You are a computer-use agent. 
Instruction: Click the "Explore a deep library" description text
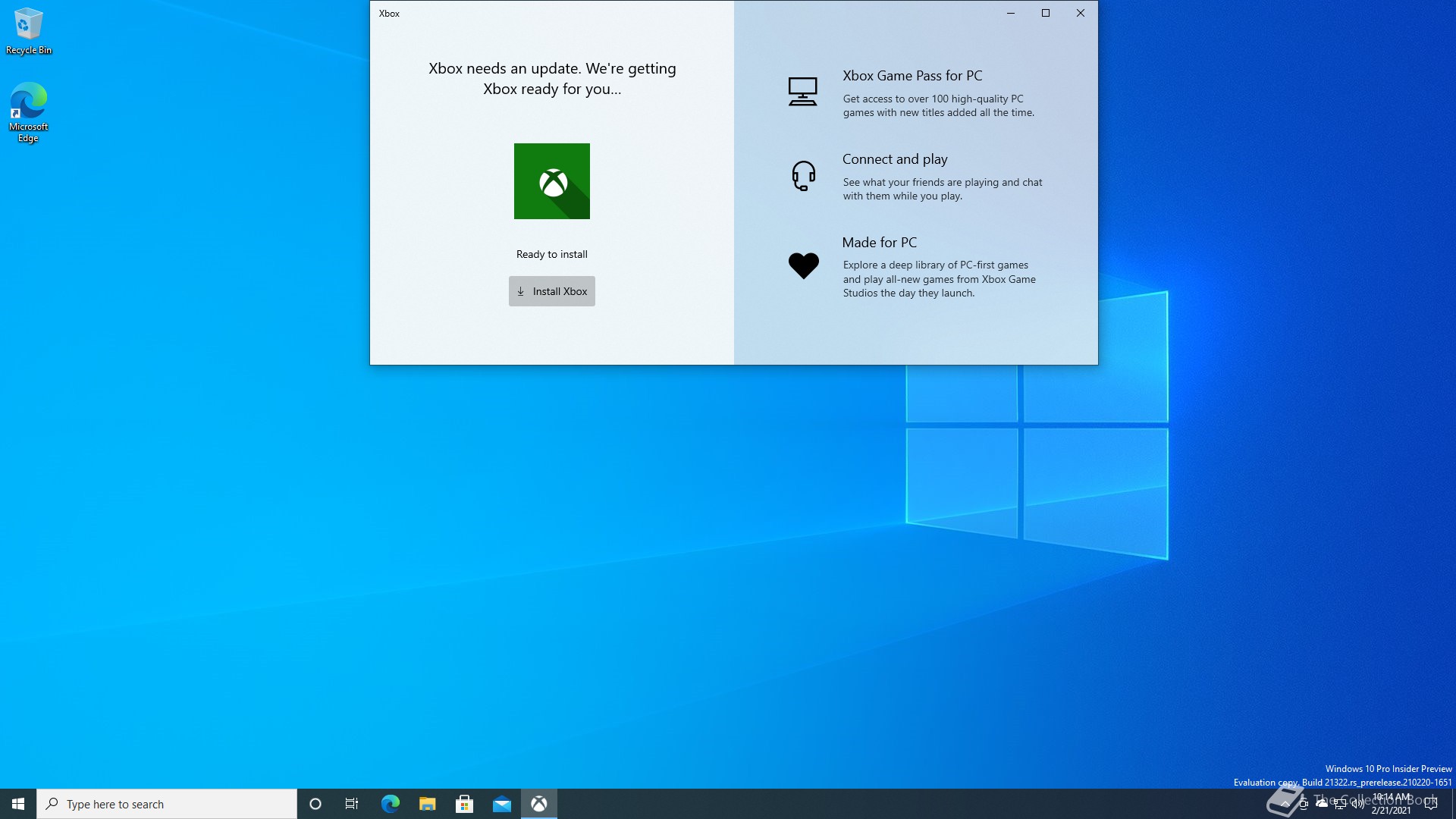pos(940,279)
